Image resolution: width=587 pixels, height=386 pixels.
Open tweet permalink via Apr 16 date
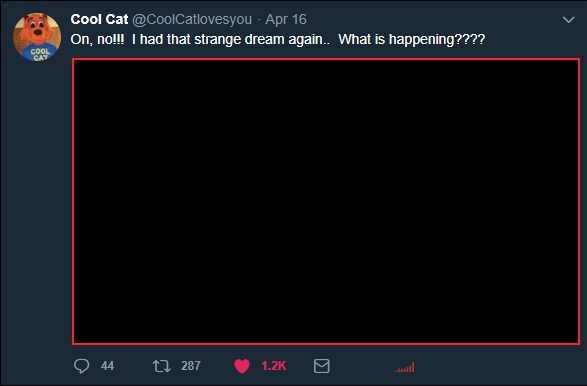point(286,19)
